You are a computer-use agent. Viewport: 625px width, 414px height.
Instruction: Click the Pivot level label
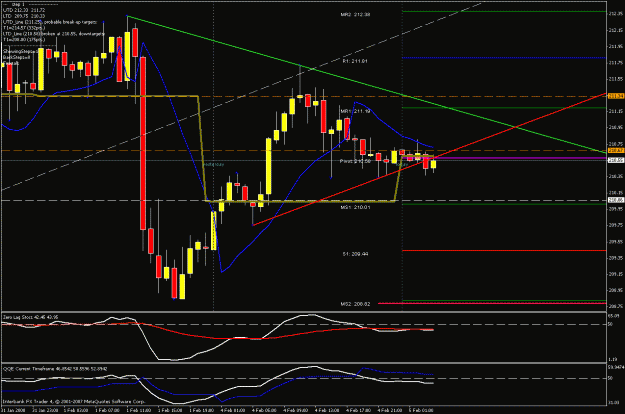(355, 161)
